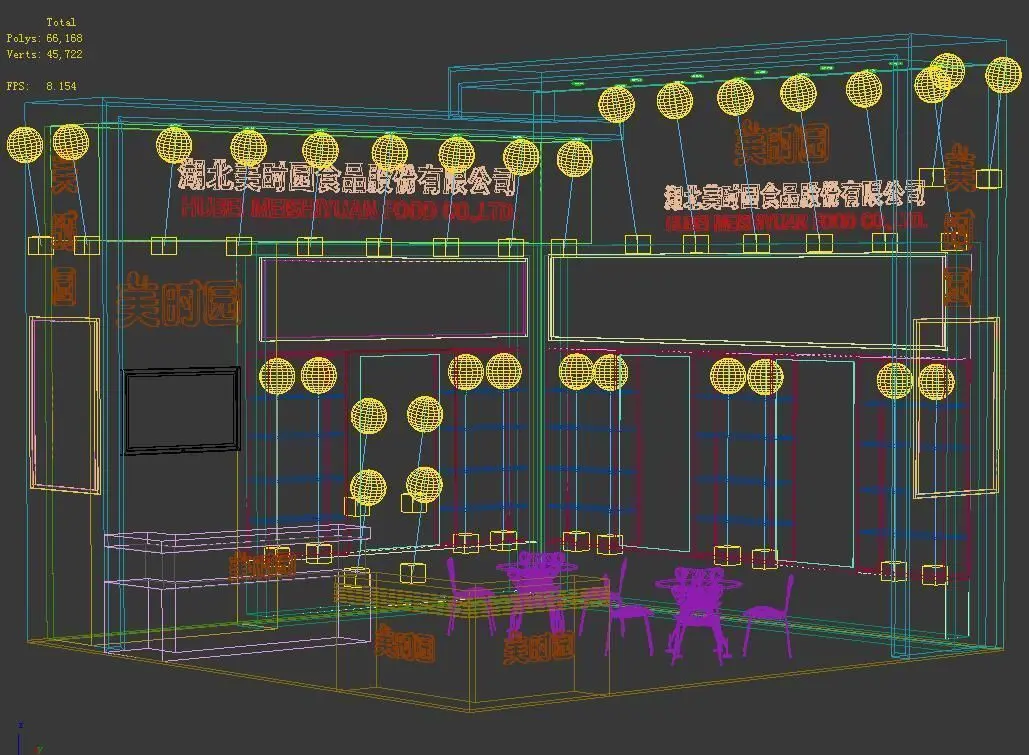1029x755 pixels.
Task: Select the orange 美时园 logo on upper right wall
Action: tap(781, 144)
